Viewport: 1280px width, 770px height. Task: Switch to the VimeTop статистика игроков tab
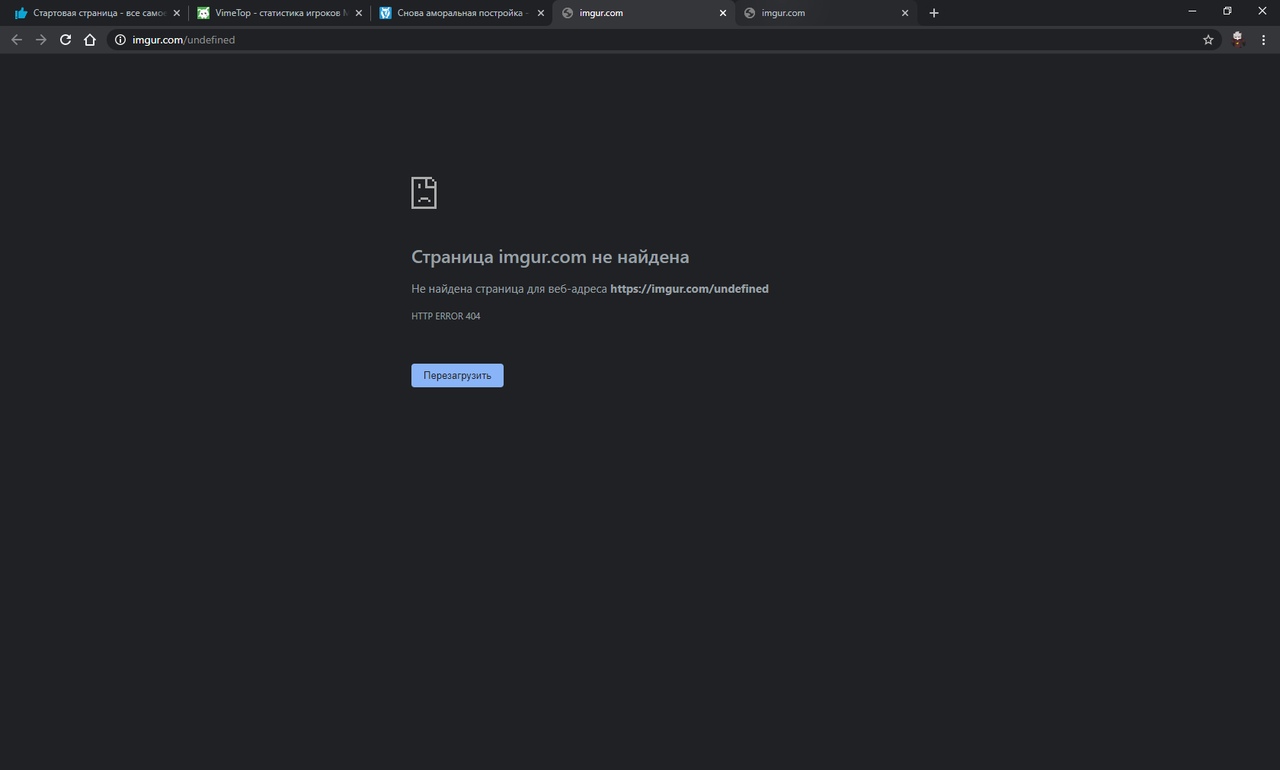275,13
